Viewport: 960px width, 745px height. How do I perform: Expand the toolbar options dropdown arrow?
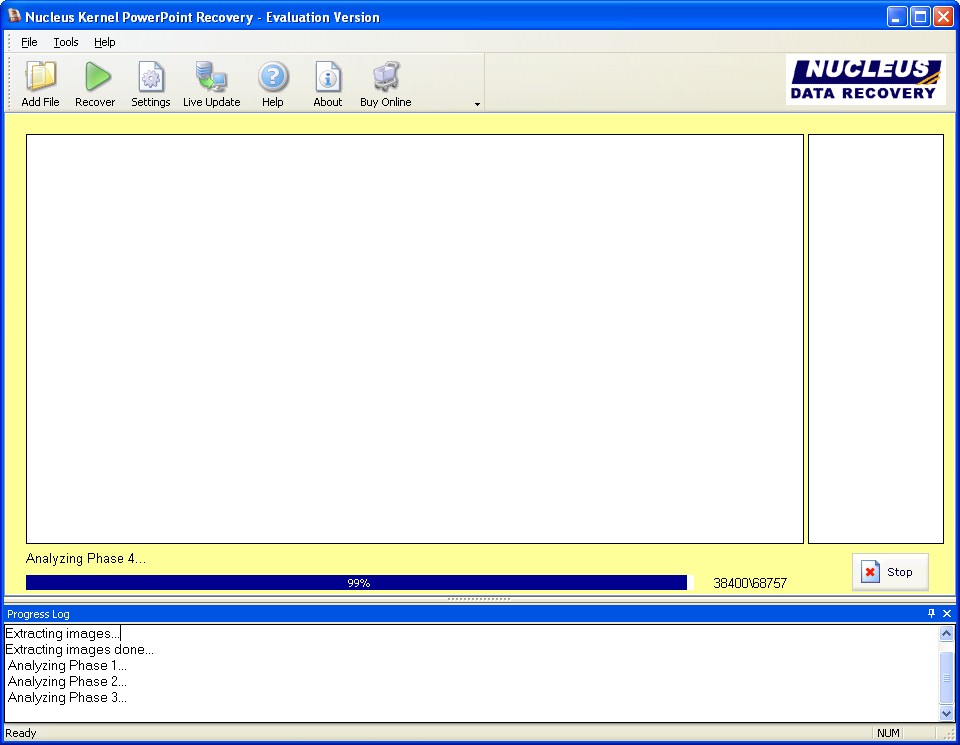[477, 104]
